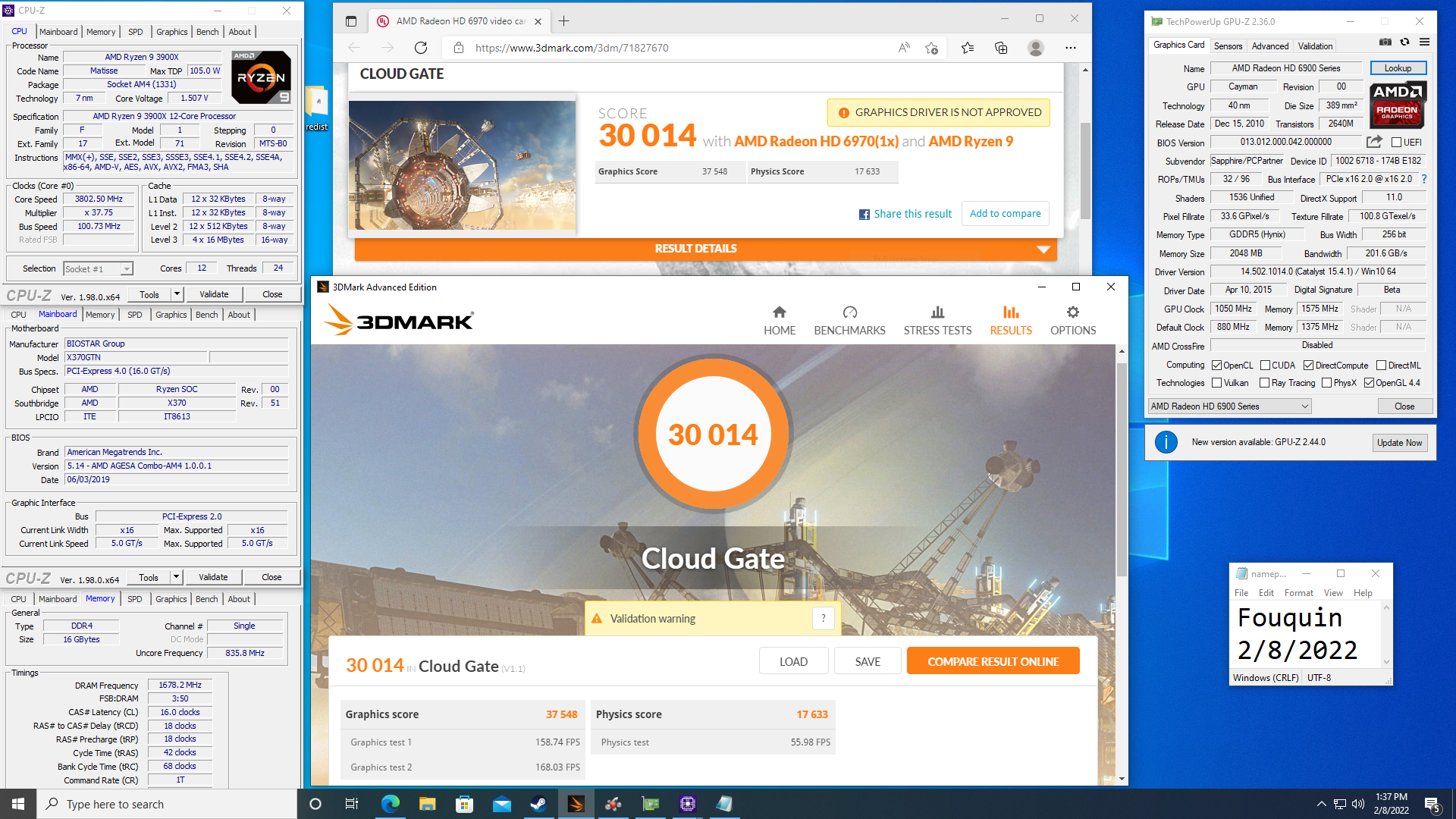
Task: Click the Validation warning help question mark
Action: 824,618
